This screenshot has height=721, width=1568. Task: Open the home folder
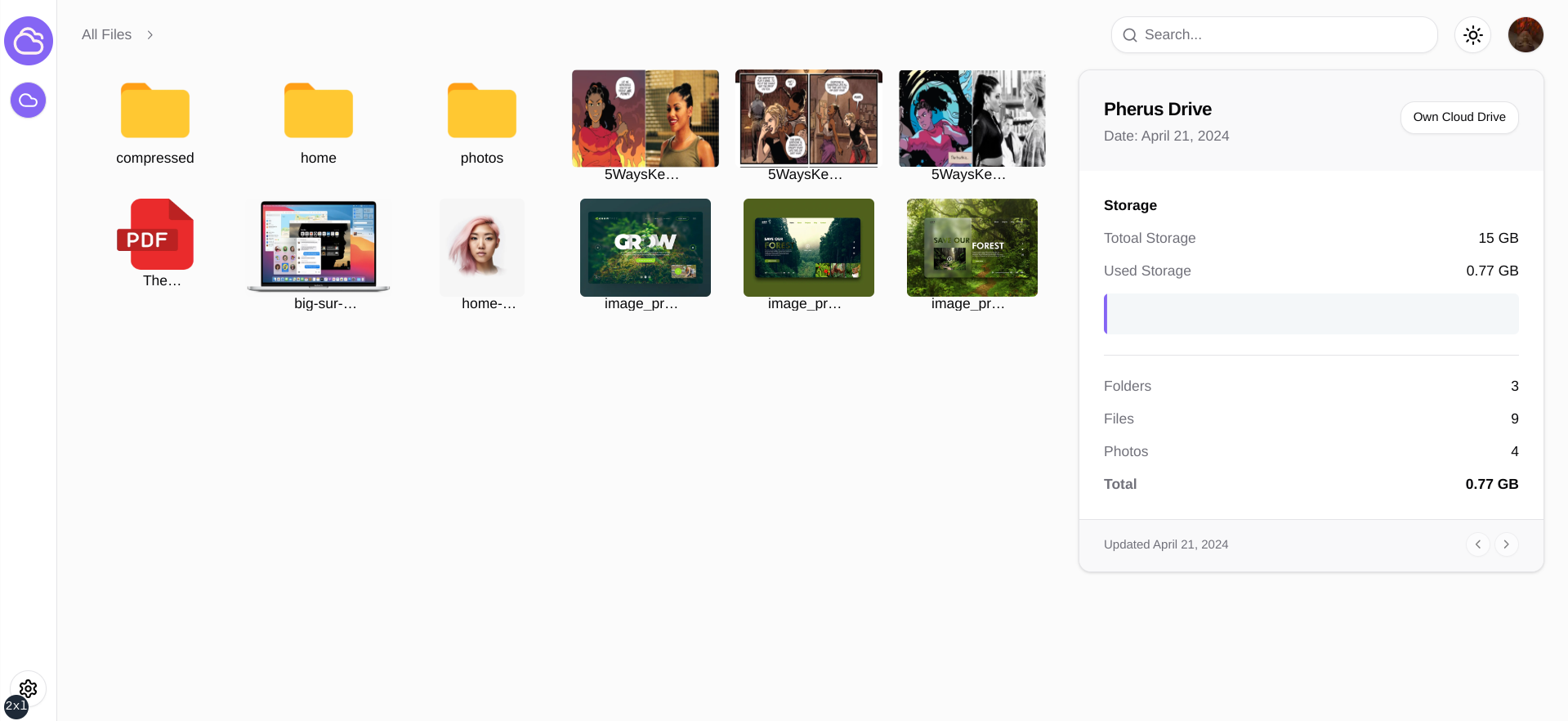coord(319,110)
